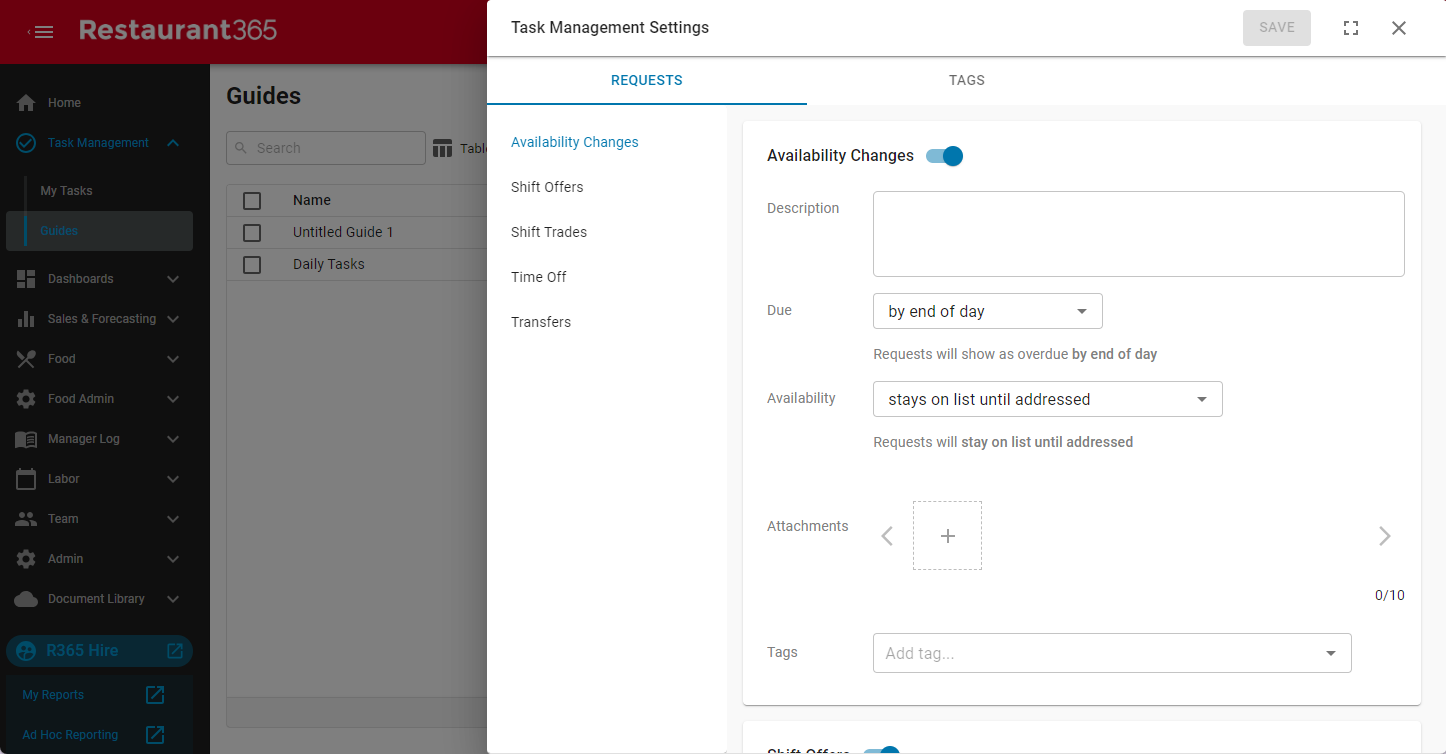
Task: Click the Guides Search input field
Action: [x=326, y=148]
